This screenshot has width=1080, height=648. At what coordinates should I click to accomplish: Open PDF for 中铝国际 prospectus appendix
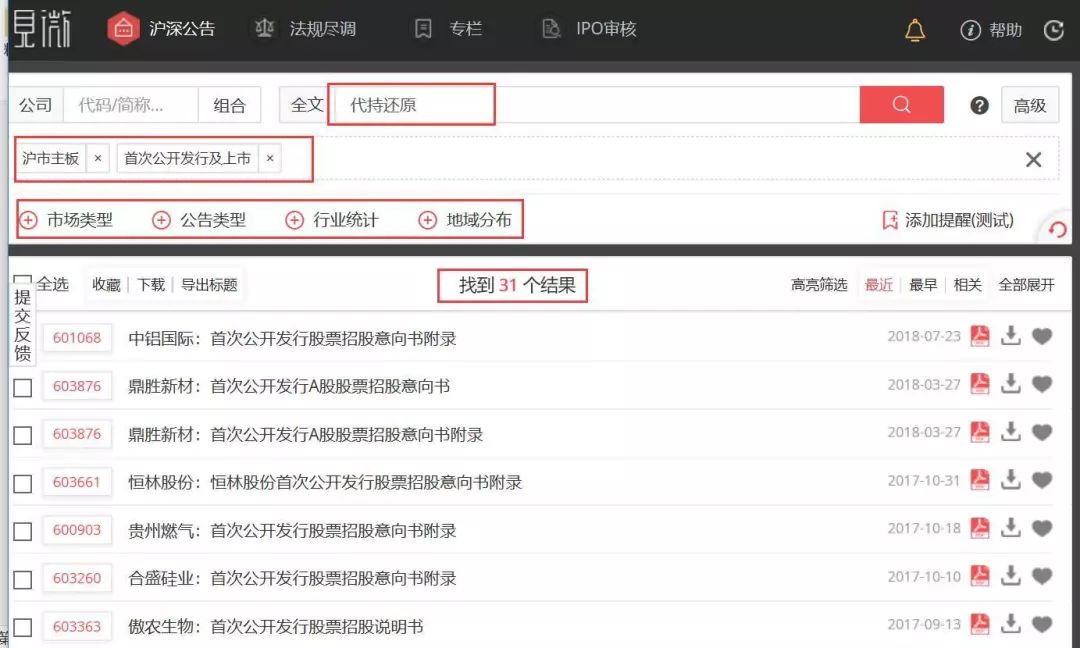click(980, 337)
